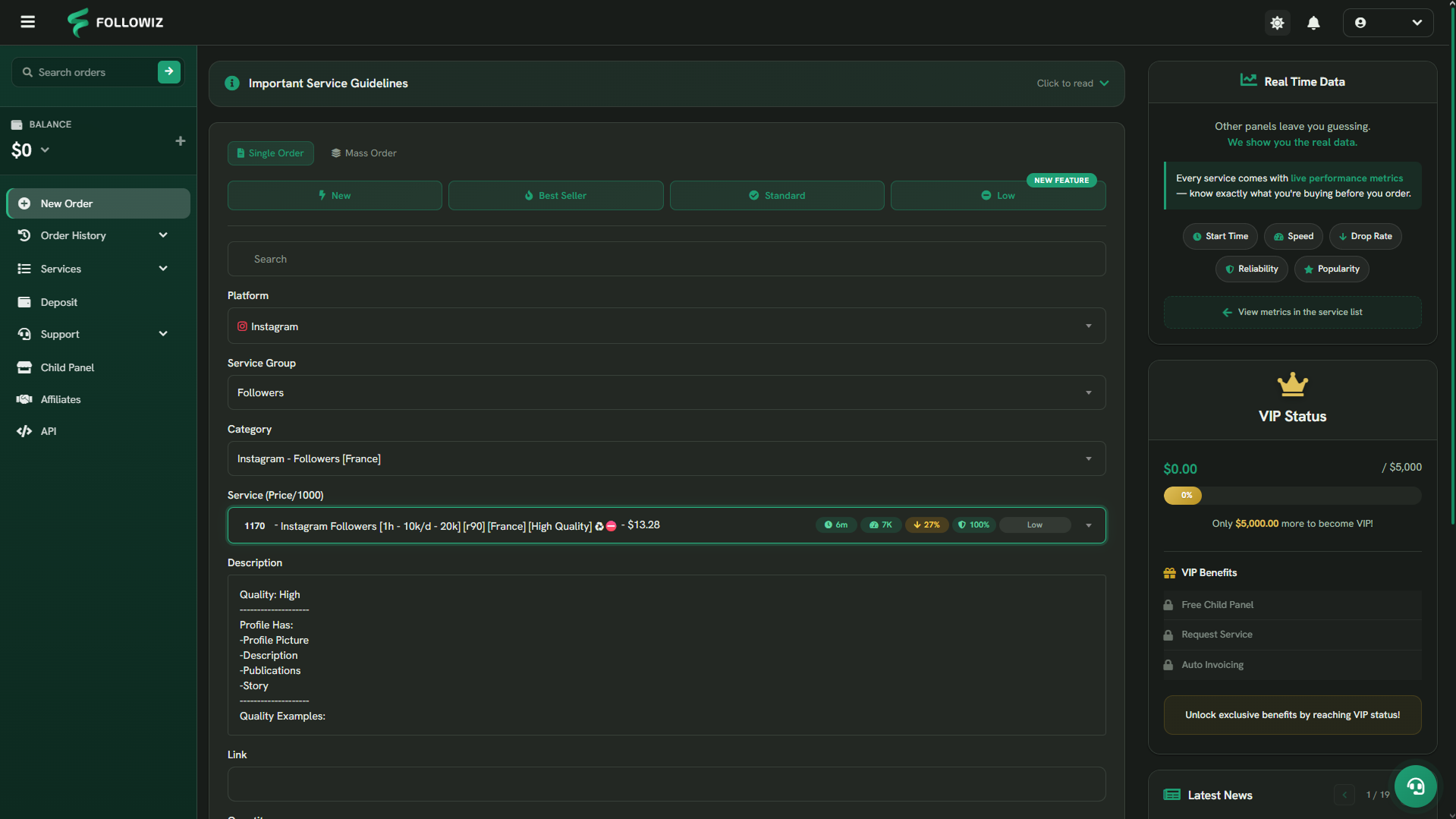Image resolution: width=1456 pixels, height=819 pixels.
Task: Click the Popularity metric chip
Action: (x=1332, y=269)
